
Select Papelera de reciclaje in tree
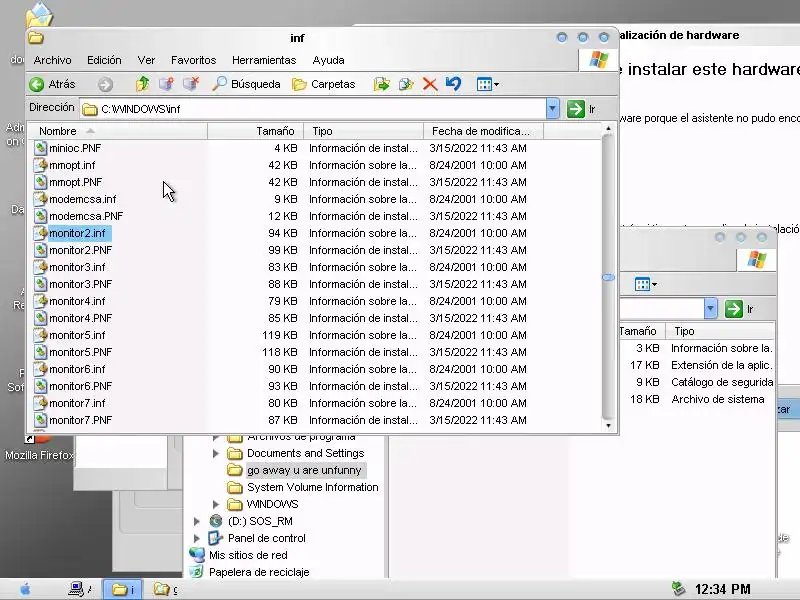click(249, 572)
